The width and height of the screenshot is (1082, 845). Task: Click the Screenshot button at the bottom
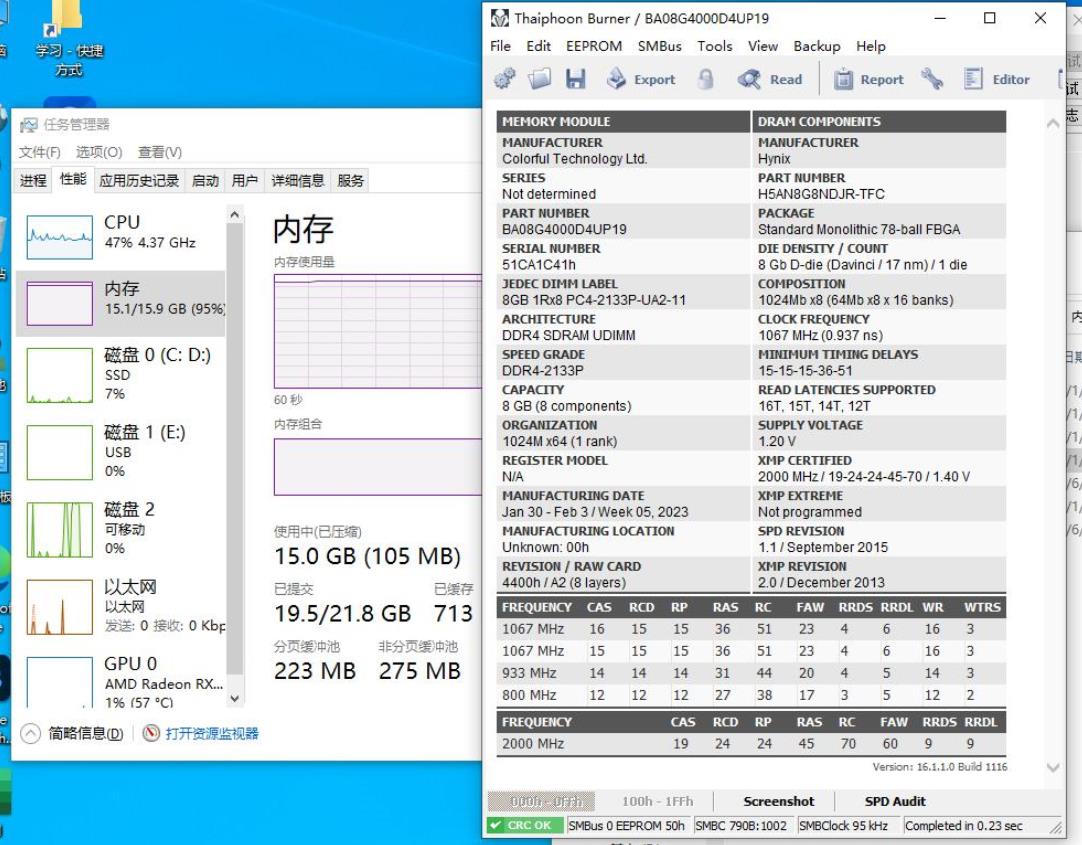click(x=779, y=801)
